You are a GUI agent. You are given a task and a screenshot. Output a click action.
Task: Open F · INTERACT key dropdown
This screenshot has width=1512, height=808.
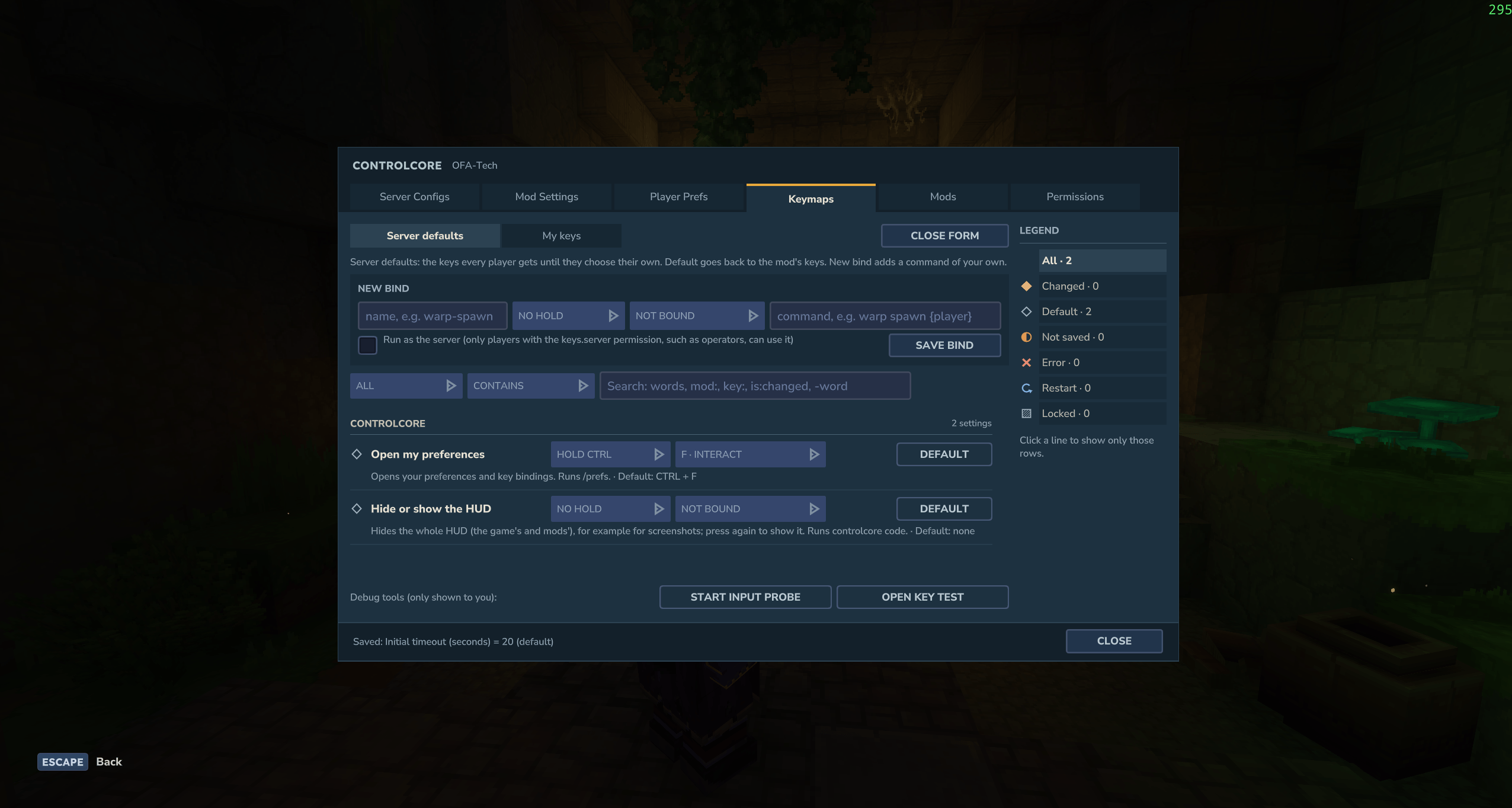pos(750,454)
